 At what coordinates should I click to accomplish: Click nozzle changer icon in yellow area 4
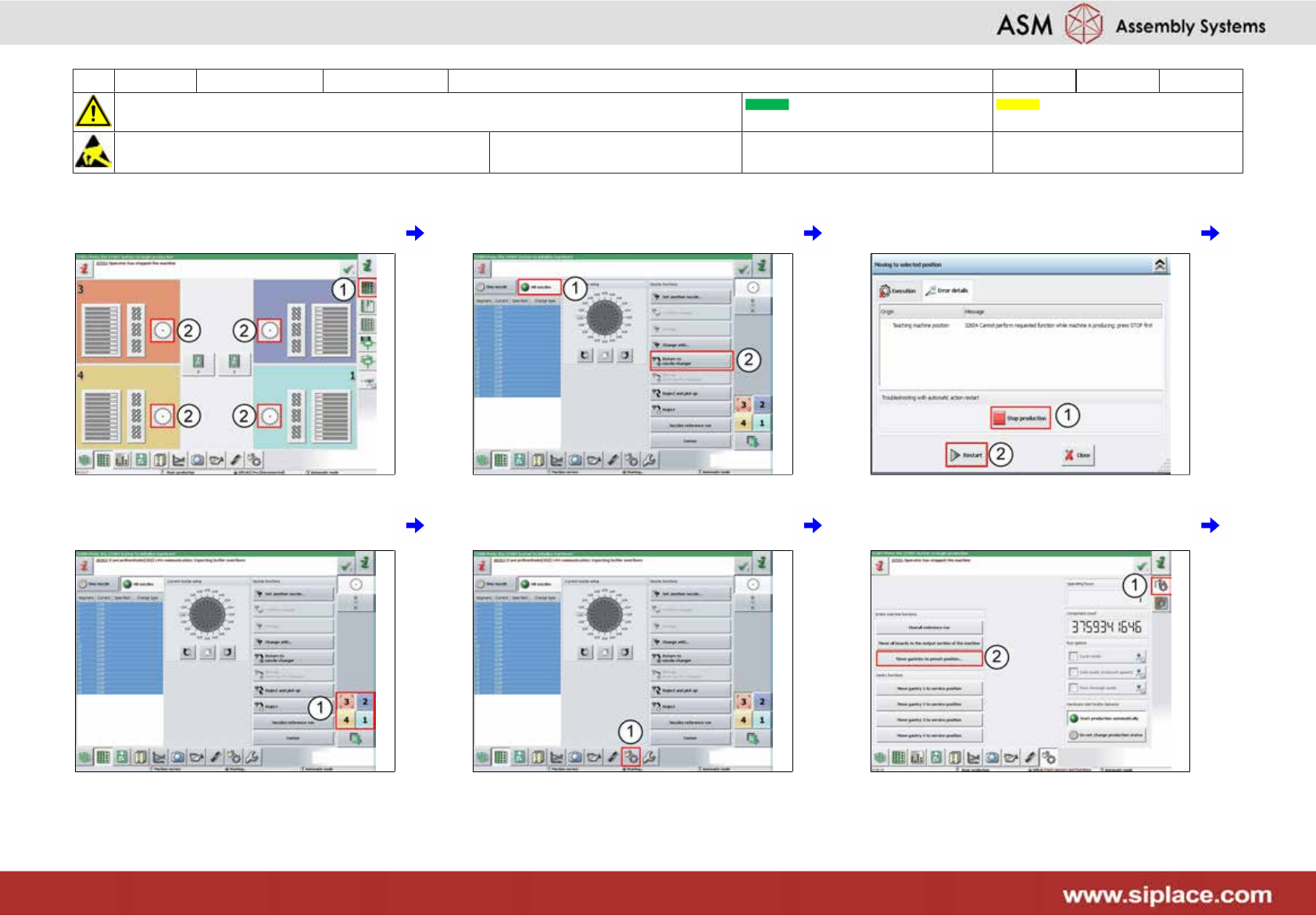pyautogui.click(x=163, y=416)
